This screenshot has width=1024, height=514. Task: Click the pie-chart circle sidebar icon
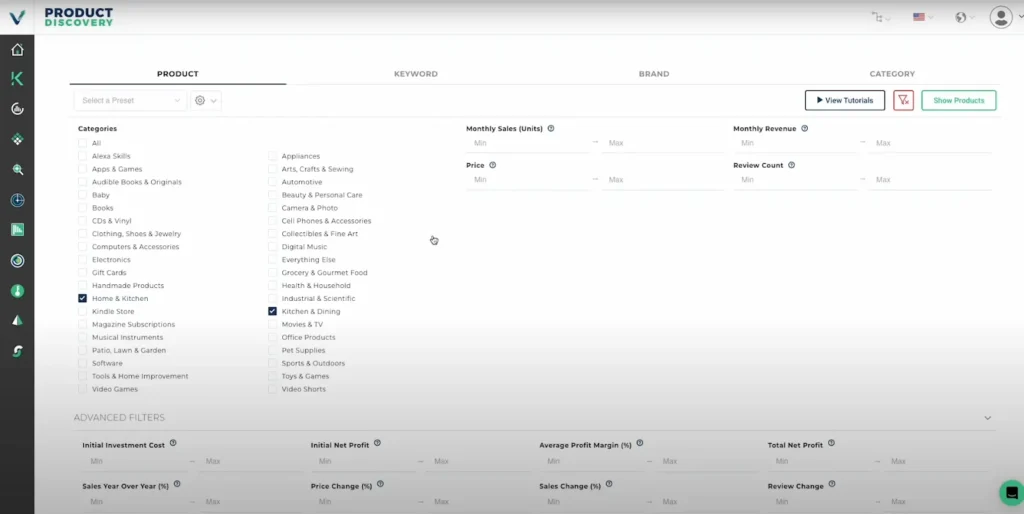18,109
